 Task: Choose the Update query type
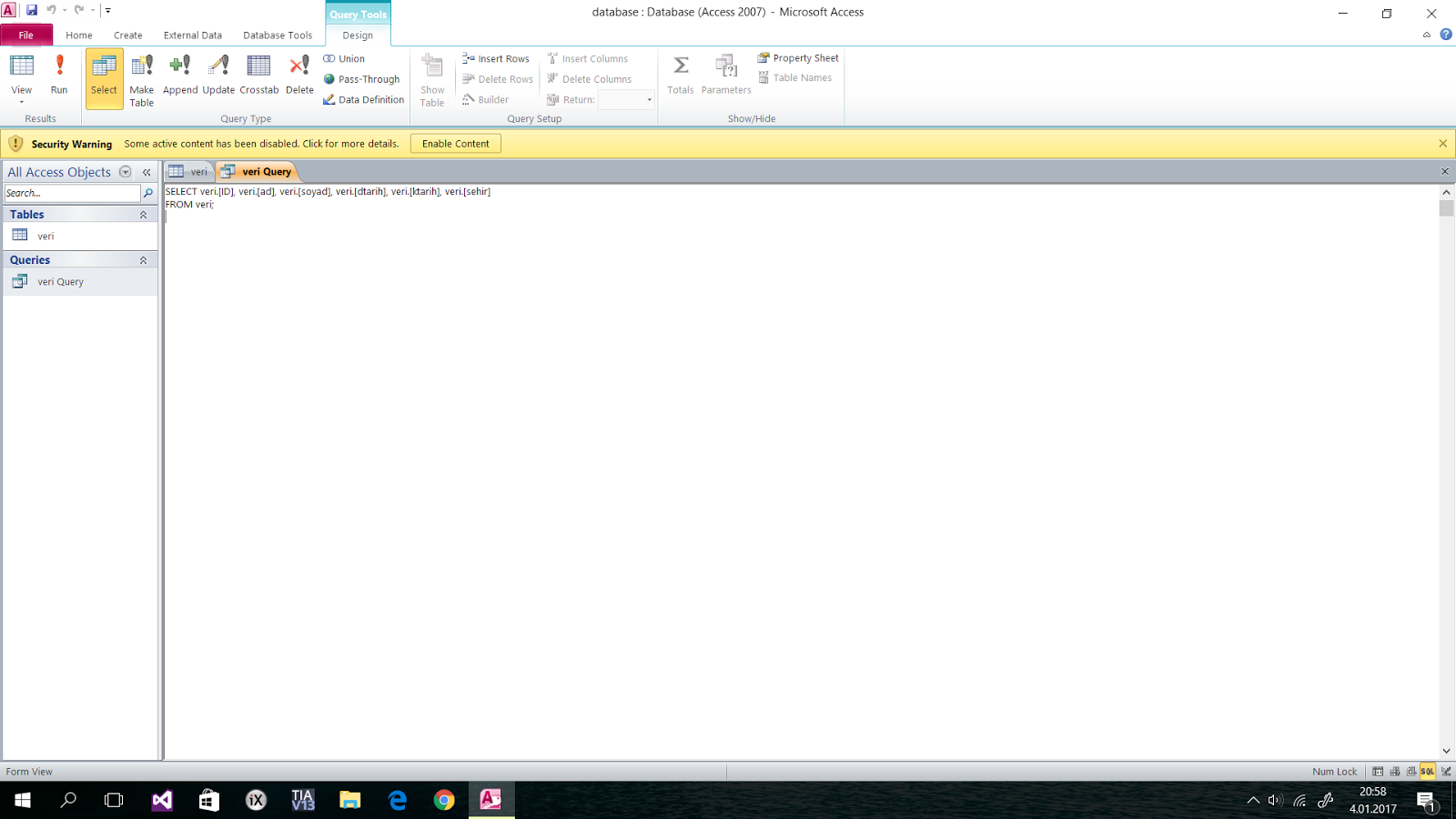click(x=218, y=75)
